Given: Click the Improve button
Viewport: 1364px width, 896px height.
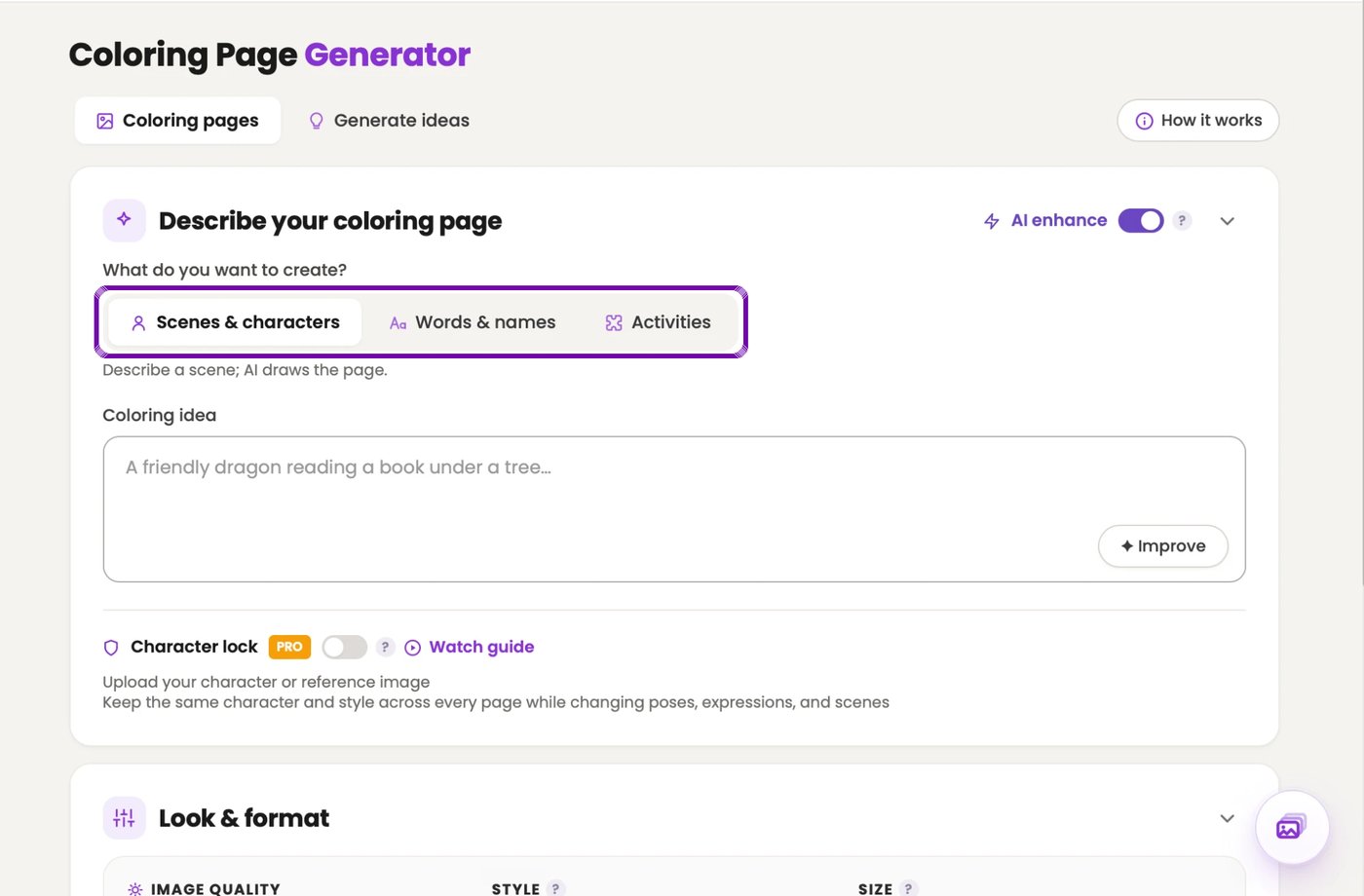Looking at the screenshot, I should pos(1162,546).
